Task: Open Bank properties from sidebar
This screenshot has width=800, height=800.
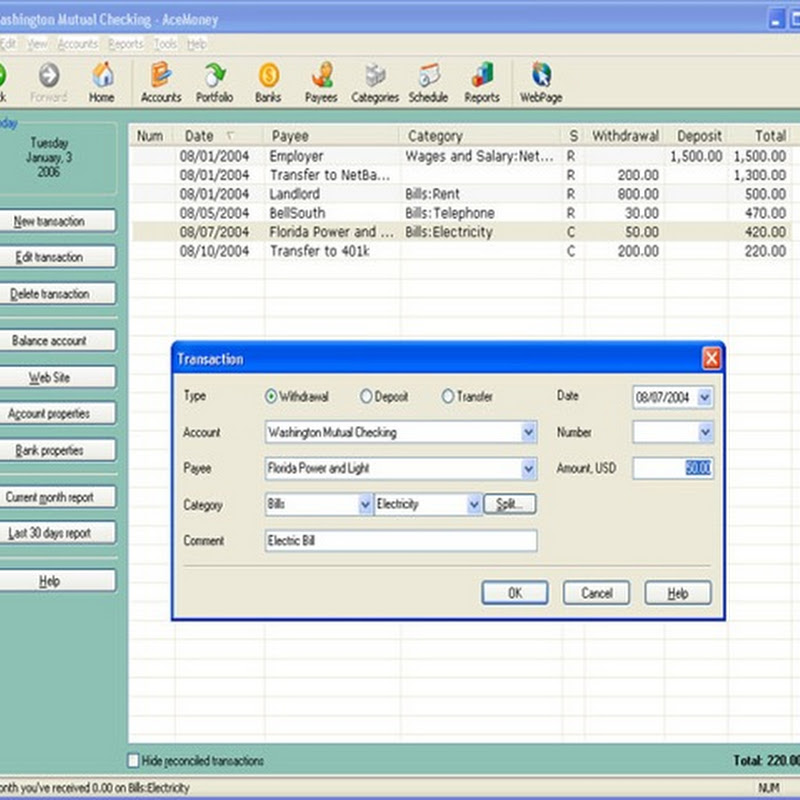Action: pyautogui.click(x=57, y=451)
